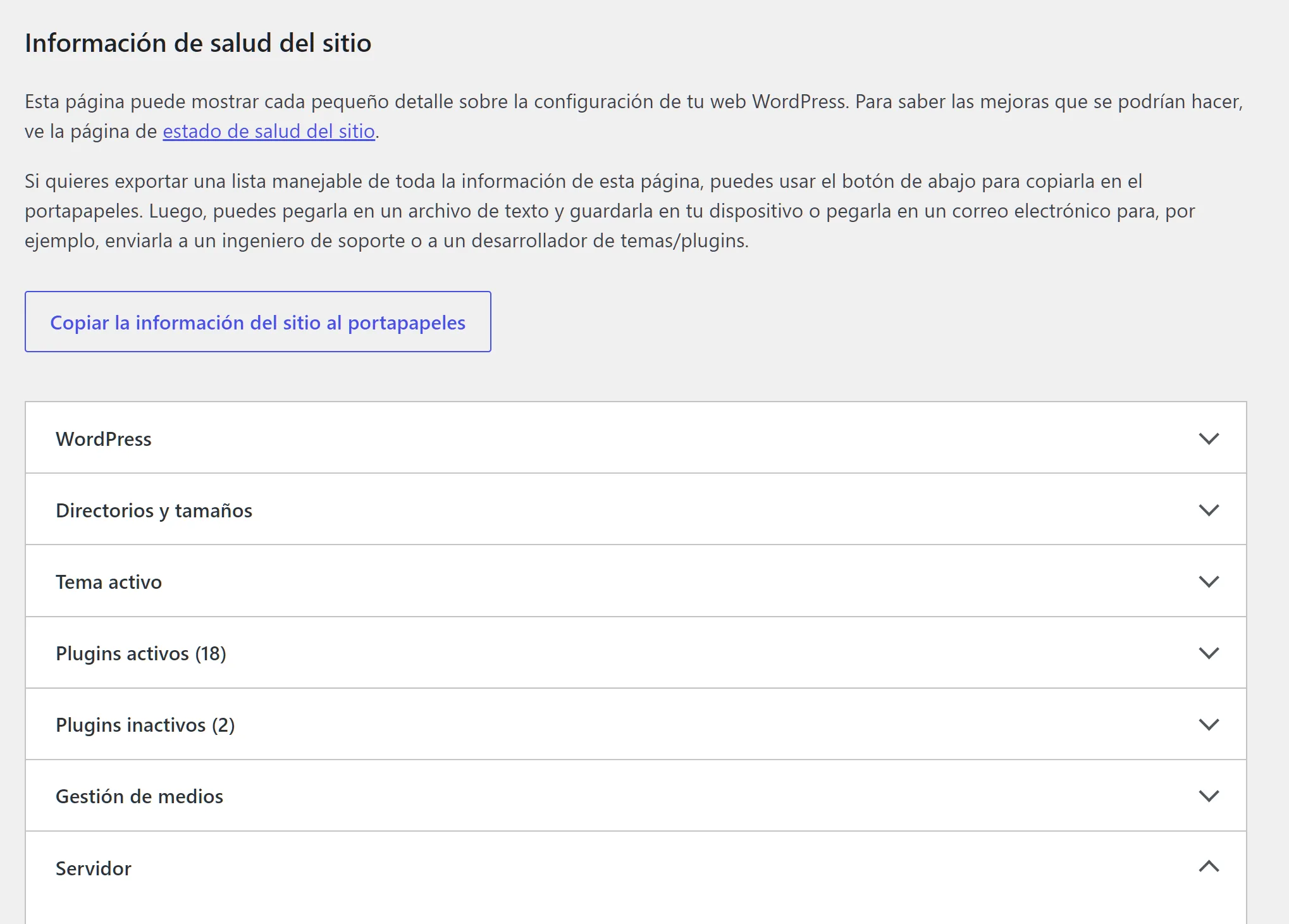This screenshot has height=924, width=1289.
Task: Expand the 'Gestión de medios' chevron
Action: tap(1209, 796)
